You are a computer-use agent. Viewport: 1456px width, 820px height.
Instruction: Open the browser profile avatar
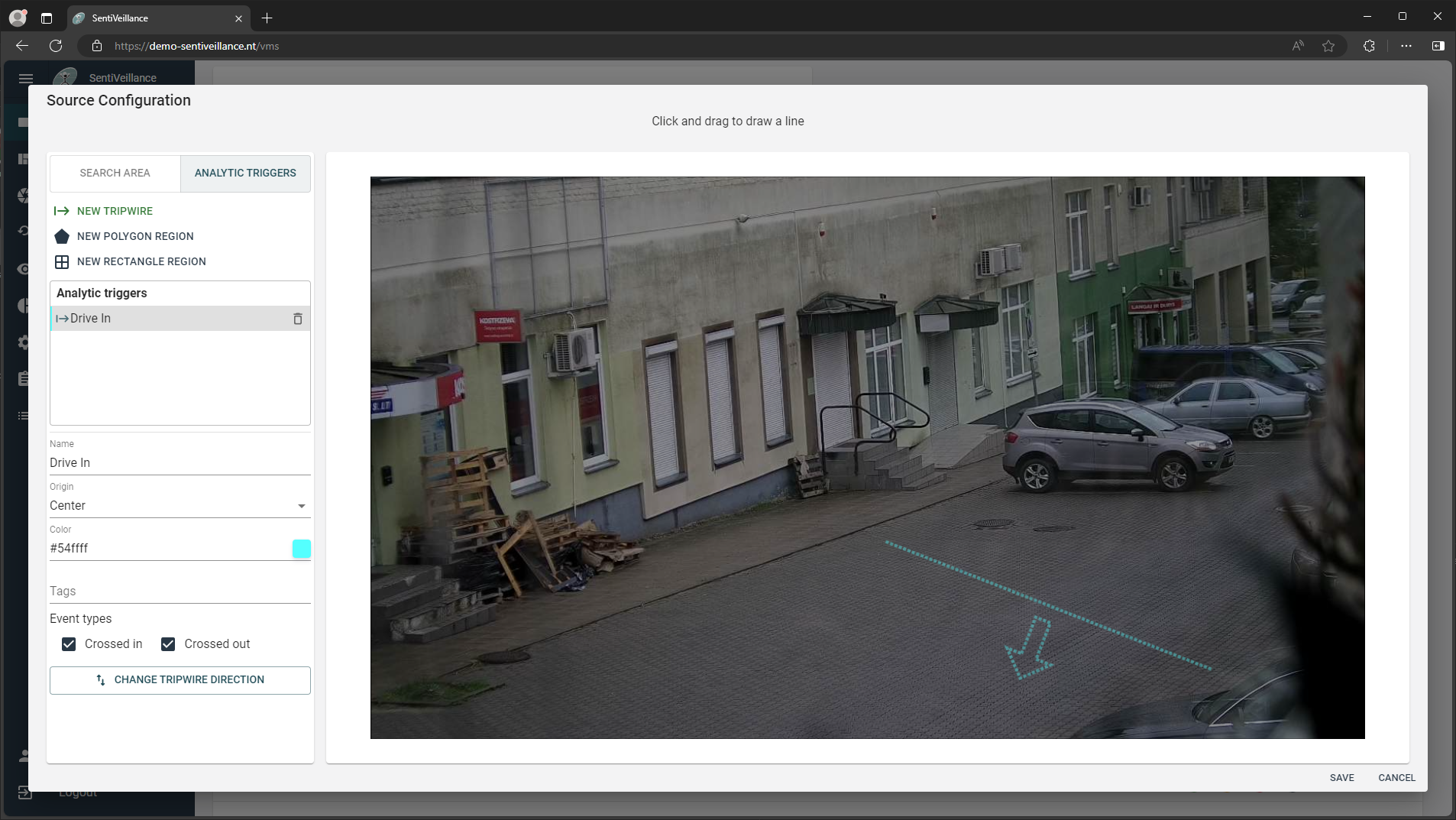pyautogui.click(x=18, y=18)
